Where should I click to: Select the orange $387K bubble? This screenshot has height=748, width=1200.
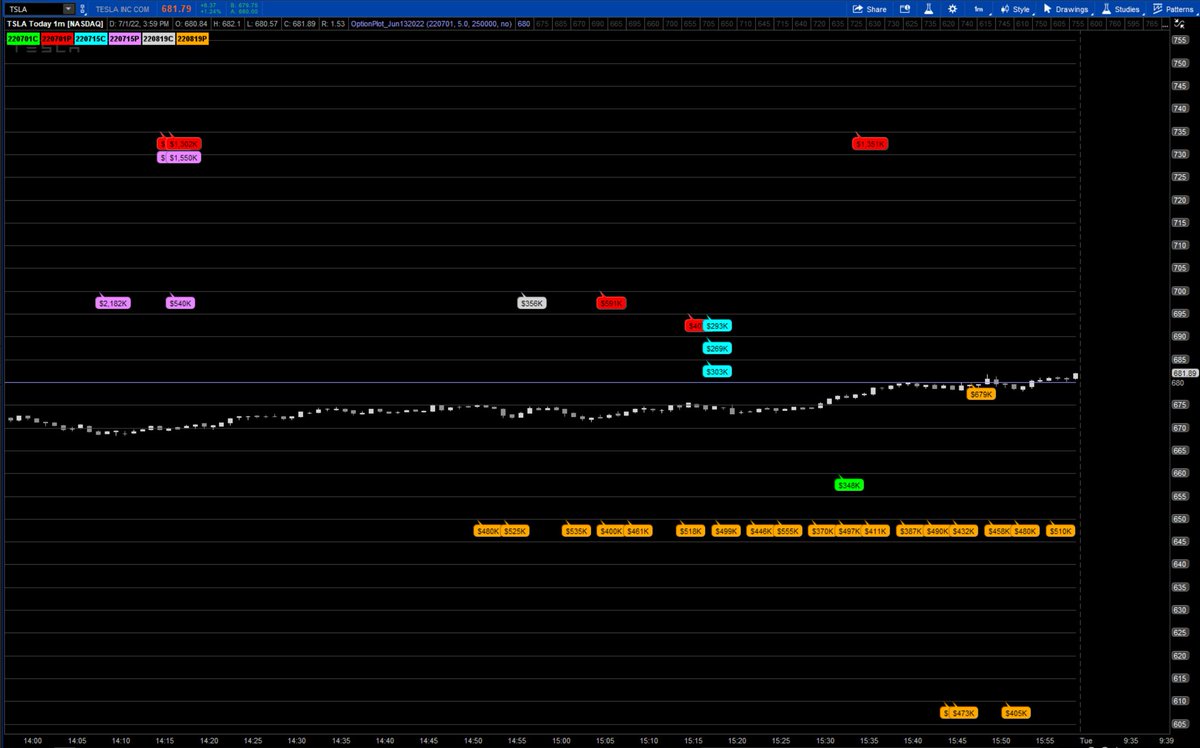[911, 531]
